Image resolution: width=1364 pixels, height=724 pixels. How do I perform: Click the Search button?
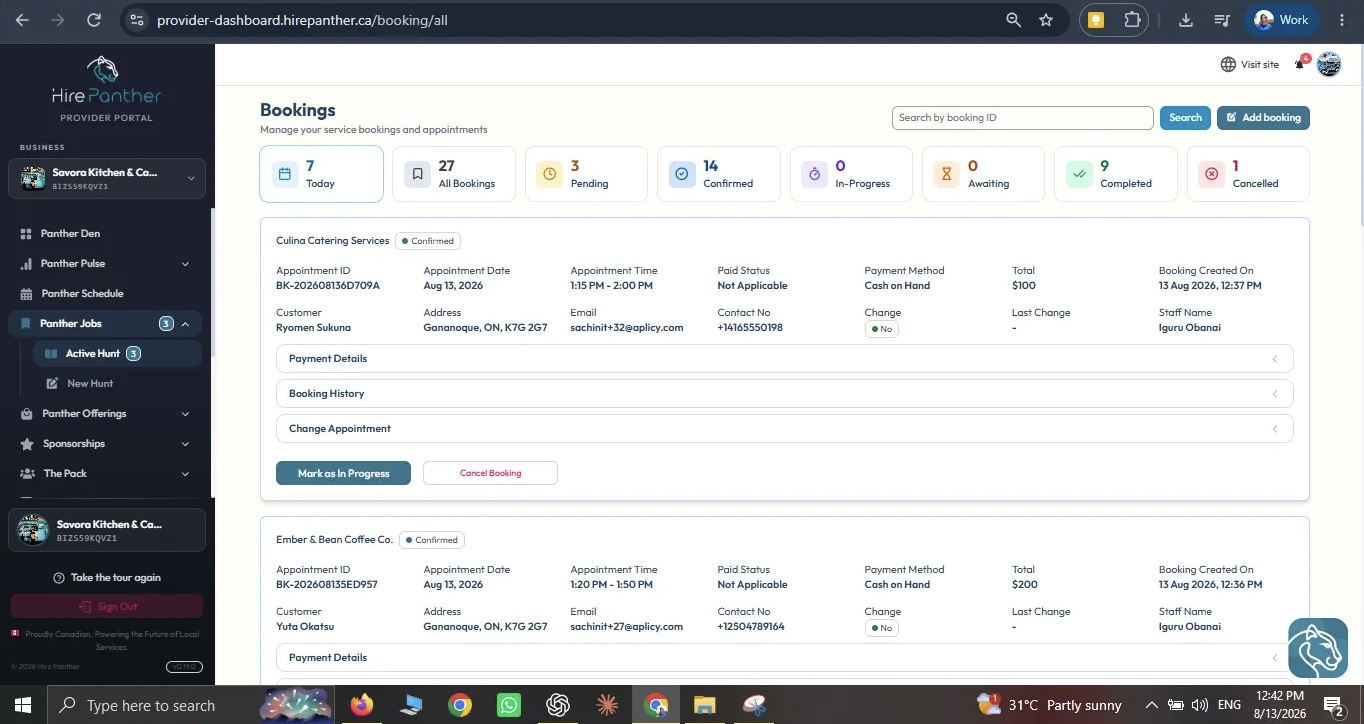[1185, 118]
